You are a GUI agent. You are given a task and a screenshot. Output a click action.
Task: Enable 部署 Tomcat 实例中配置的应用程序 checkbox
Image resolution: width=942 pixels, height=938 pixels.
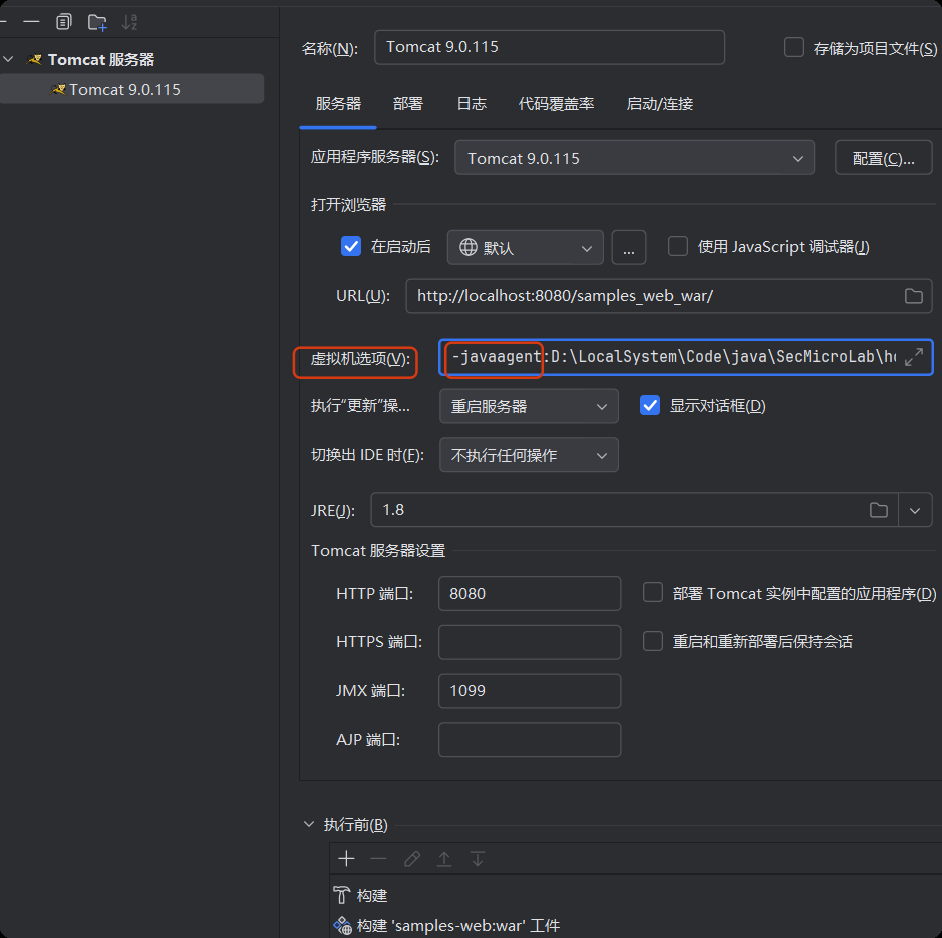point(652,592)
